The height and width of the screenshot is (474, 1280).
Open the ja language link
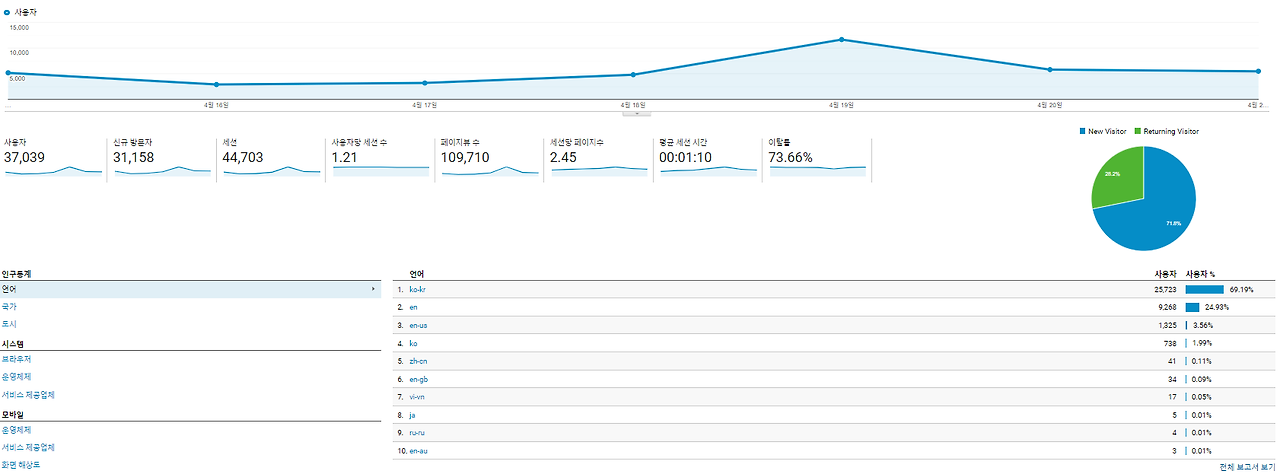(412, 415)
